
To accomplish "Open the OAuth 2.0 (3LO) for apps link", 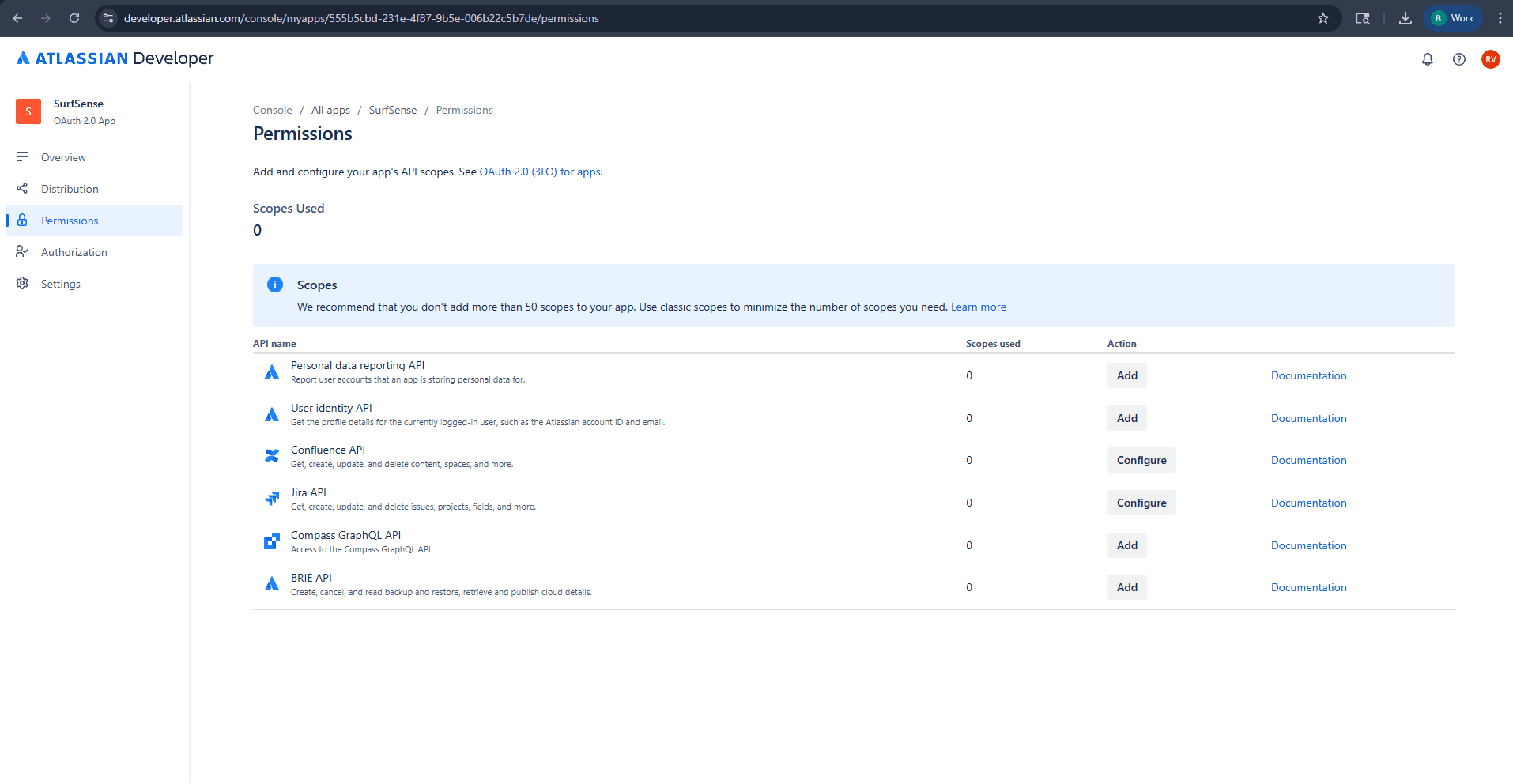I will 540,171.
